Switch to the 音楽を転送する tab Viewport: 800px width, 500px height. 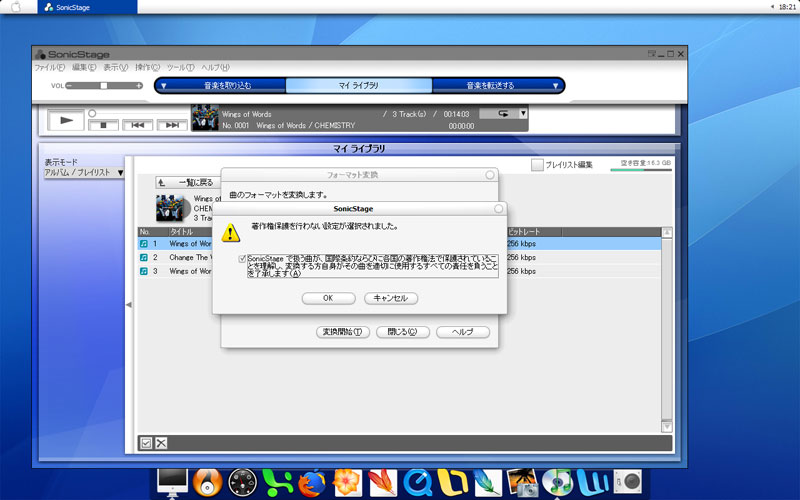click(490, 86)
